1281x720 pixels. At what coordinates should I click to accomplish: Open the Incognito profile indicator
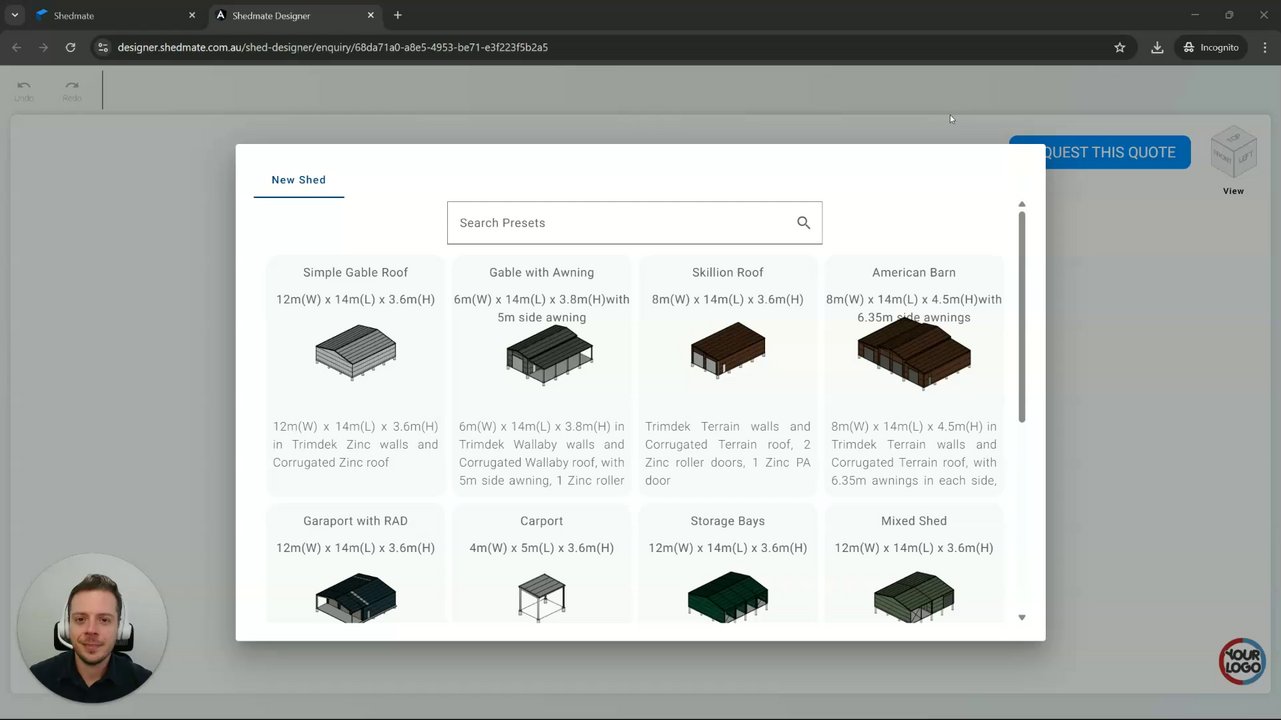(1211, 47)
